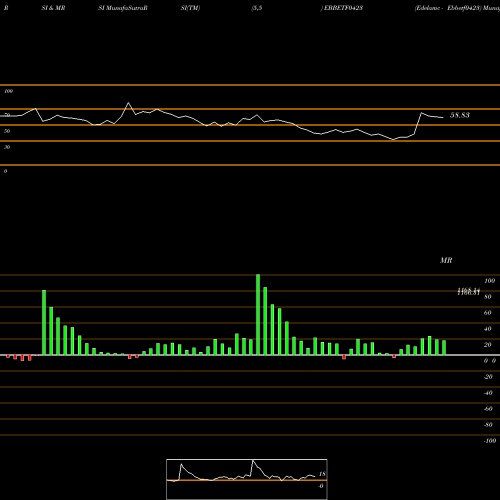Click the '(Edelweiss - Ebbetf0423)' title text

point(448,8)
